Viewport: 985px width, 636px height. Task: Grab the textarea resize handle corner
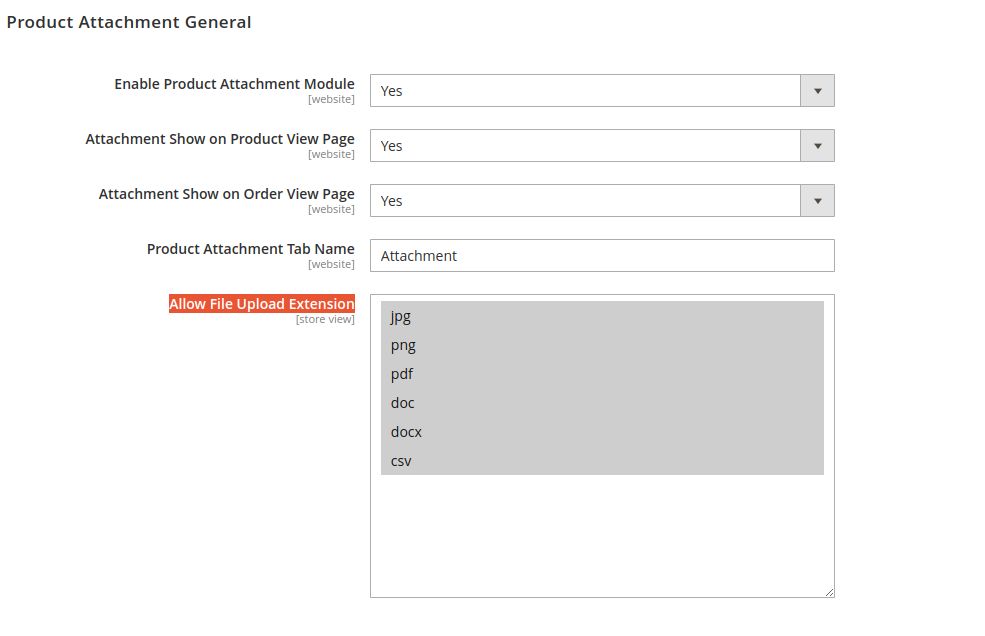coord(829,592)
